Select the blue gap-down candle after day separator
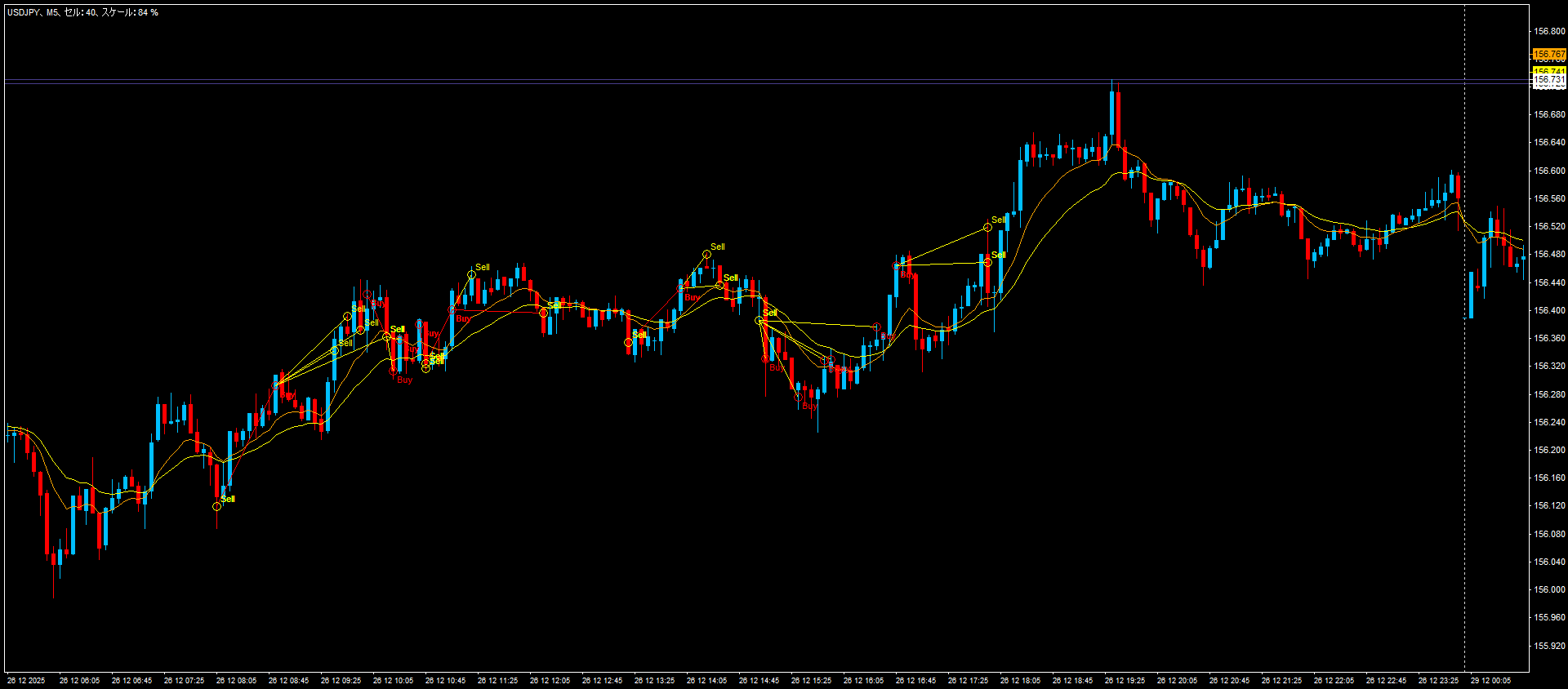The image size is (1568, 689). point(1472,295)
